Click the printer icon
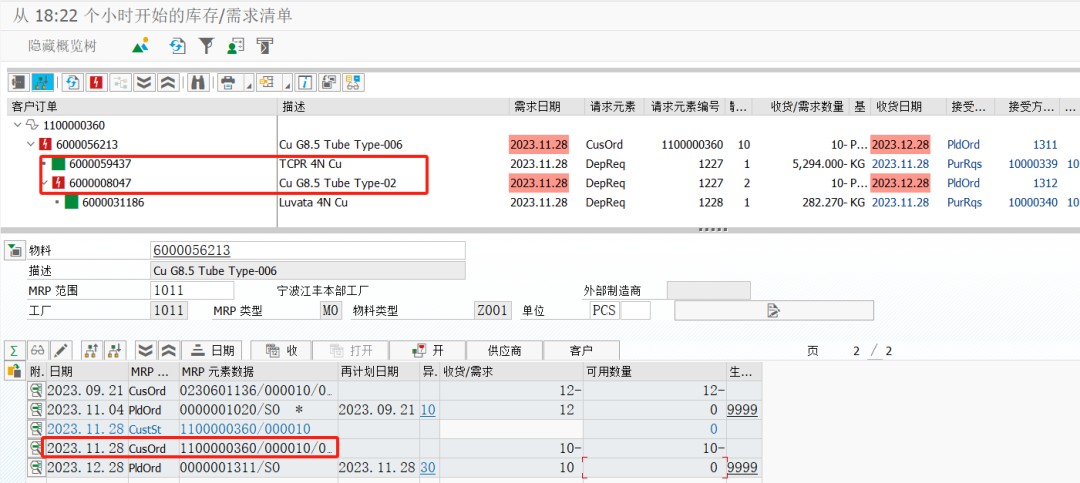 [x=228, y=83]
